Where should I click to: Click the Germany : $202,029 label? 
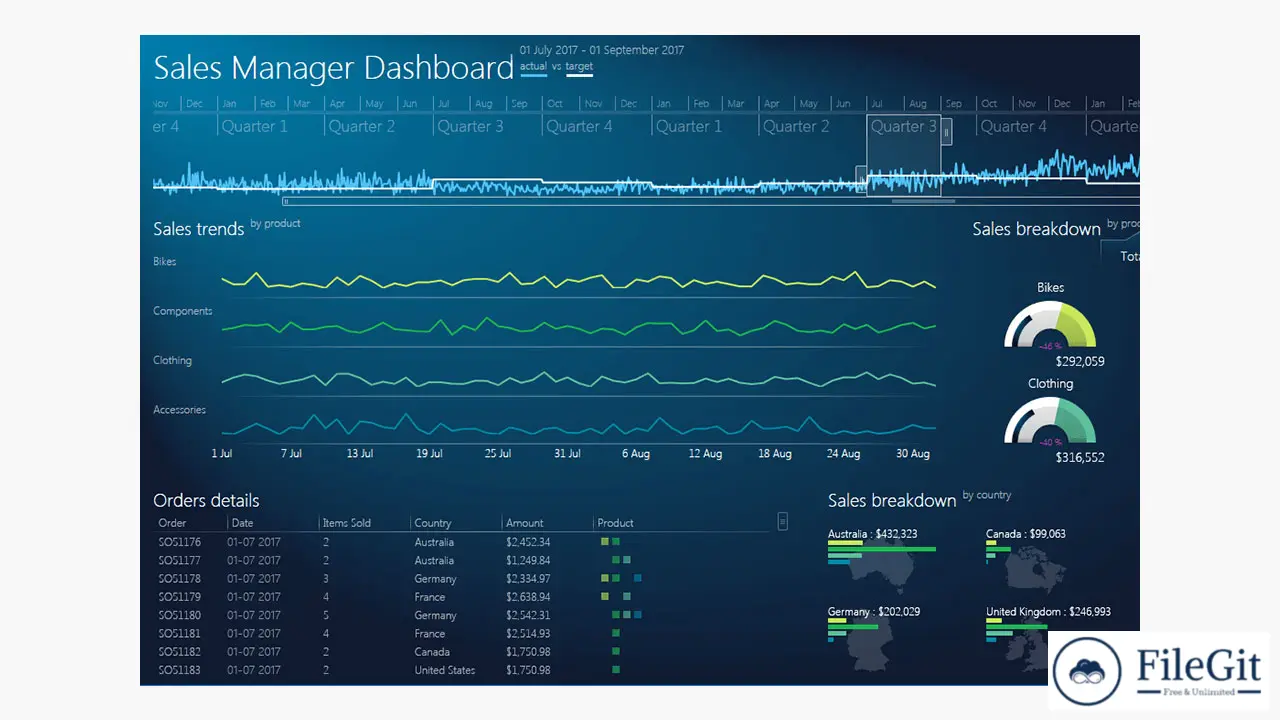(x=874, y=612)
